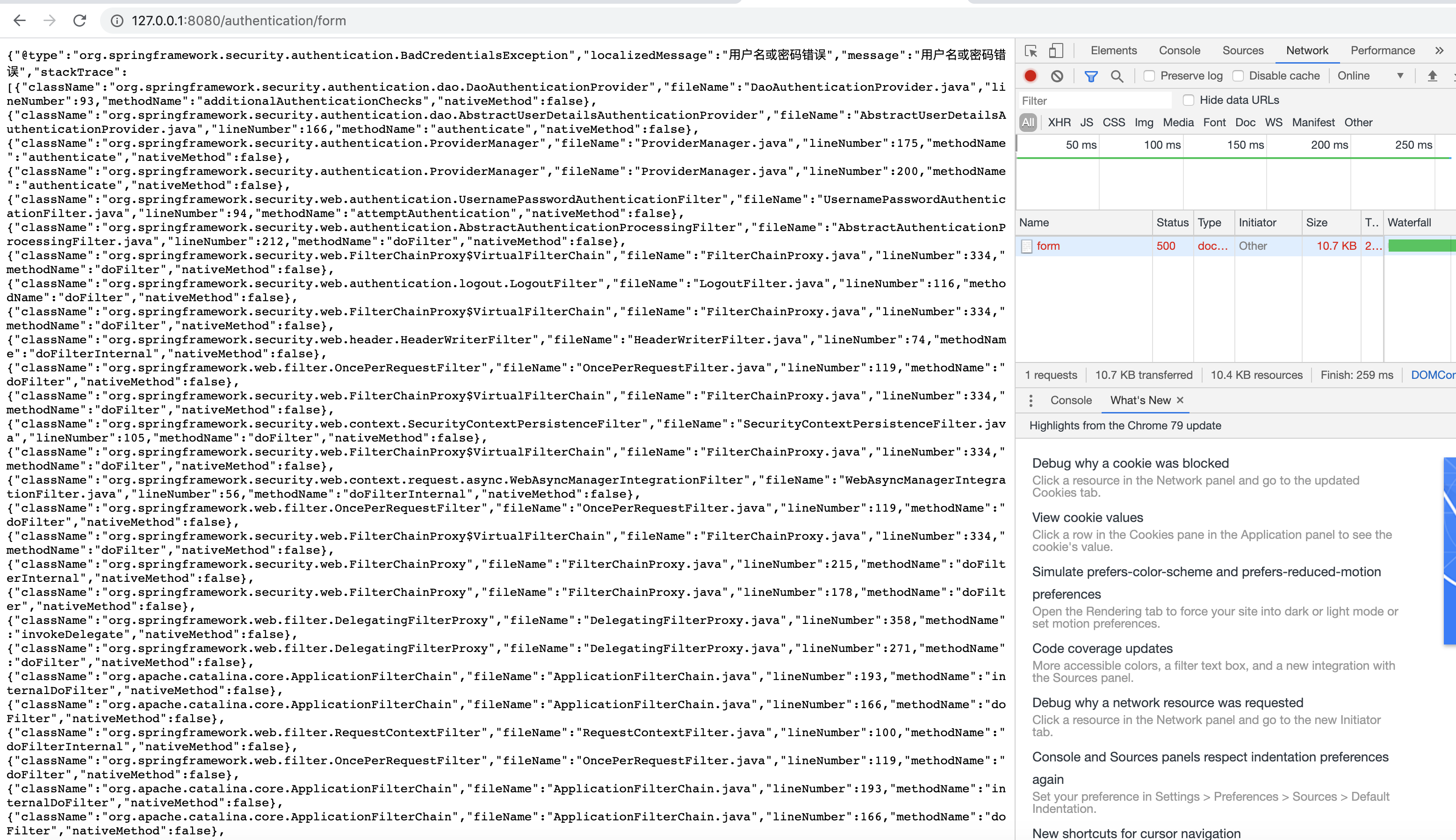This screenshot has height=840, width=1456.
Task: Select the form request row
Action: (1048, 246)
